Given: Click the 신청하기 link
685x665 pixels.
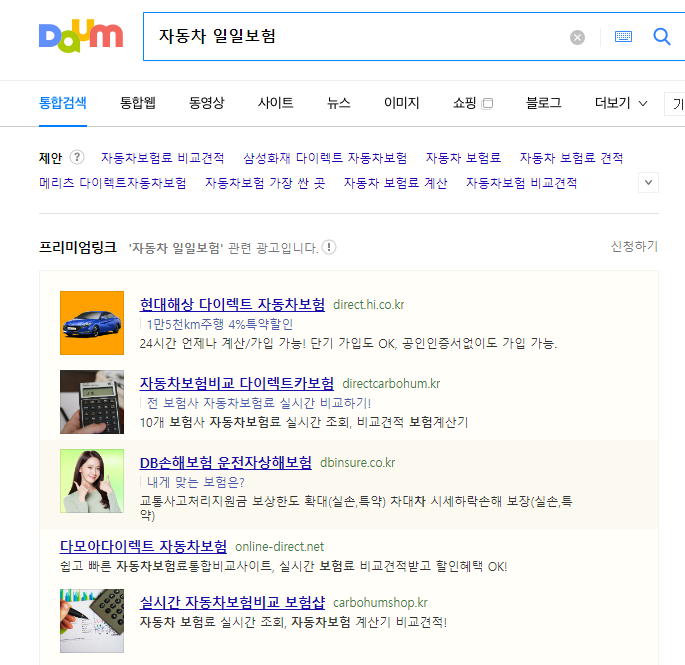Looking at the screenshot, I should (634, 247).
